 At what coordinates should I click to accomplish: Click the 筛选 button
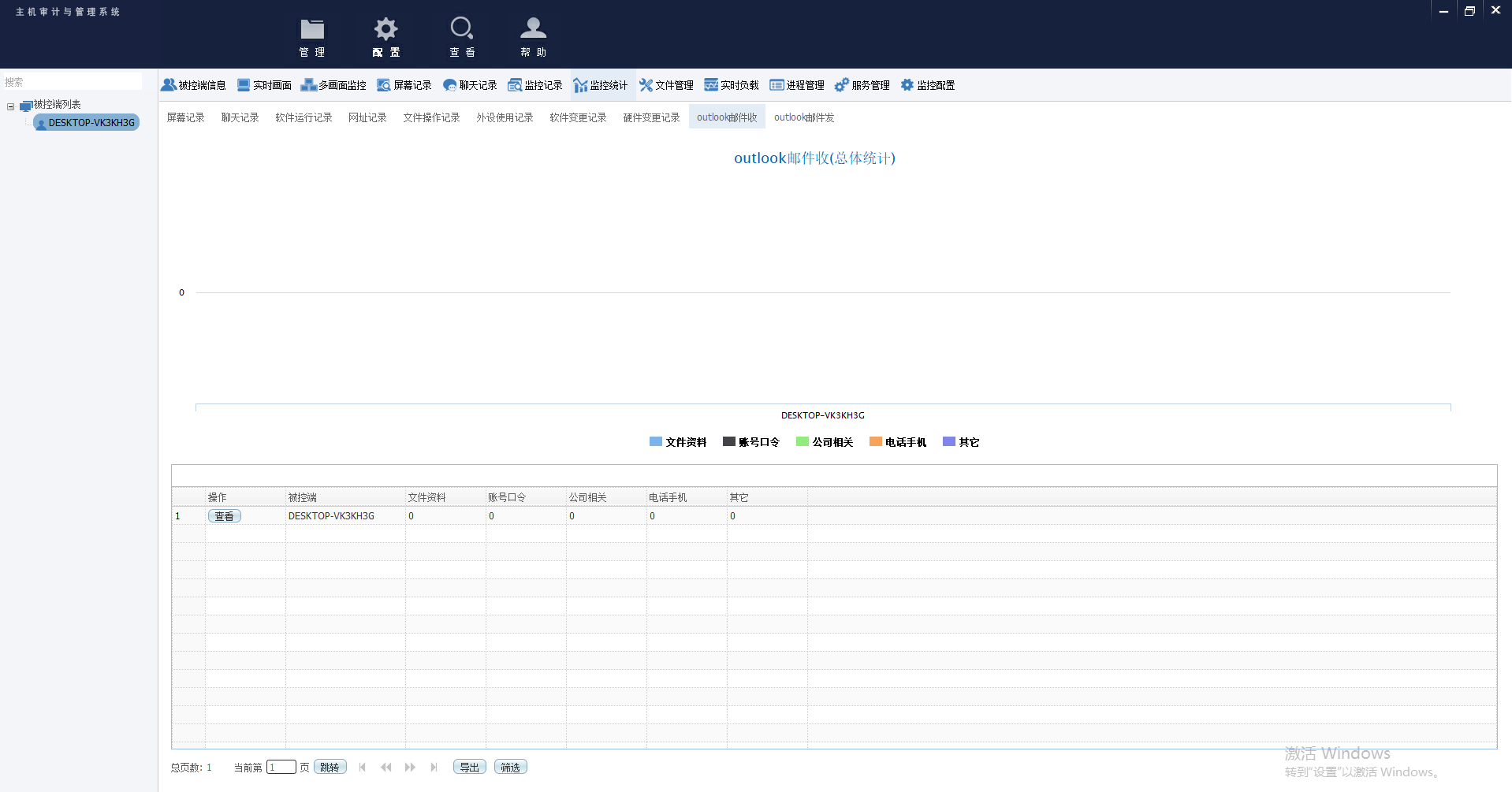coord(511,768)
